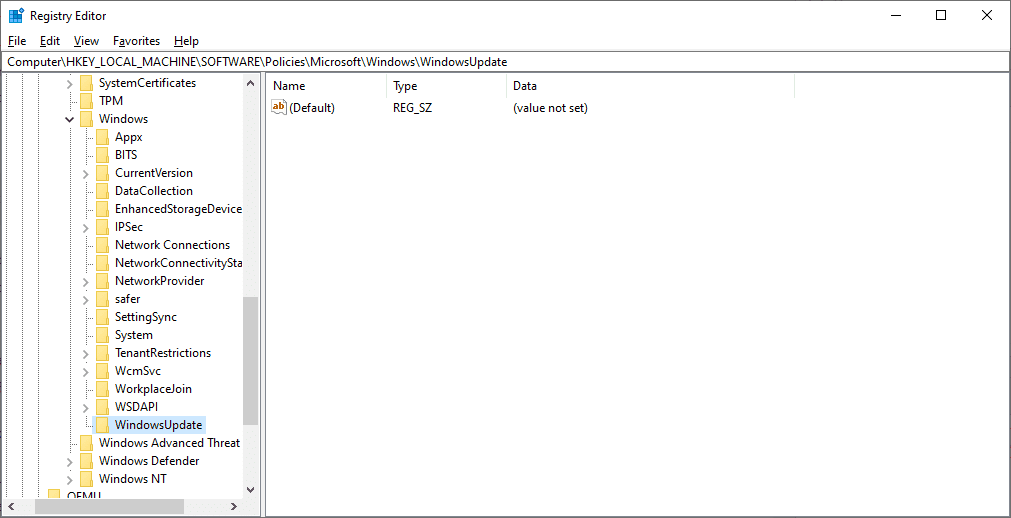This screenshot has width=1011, height=518.
Task: Expand the TenantRestrictions key
Action: click(x=86, y=354)
